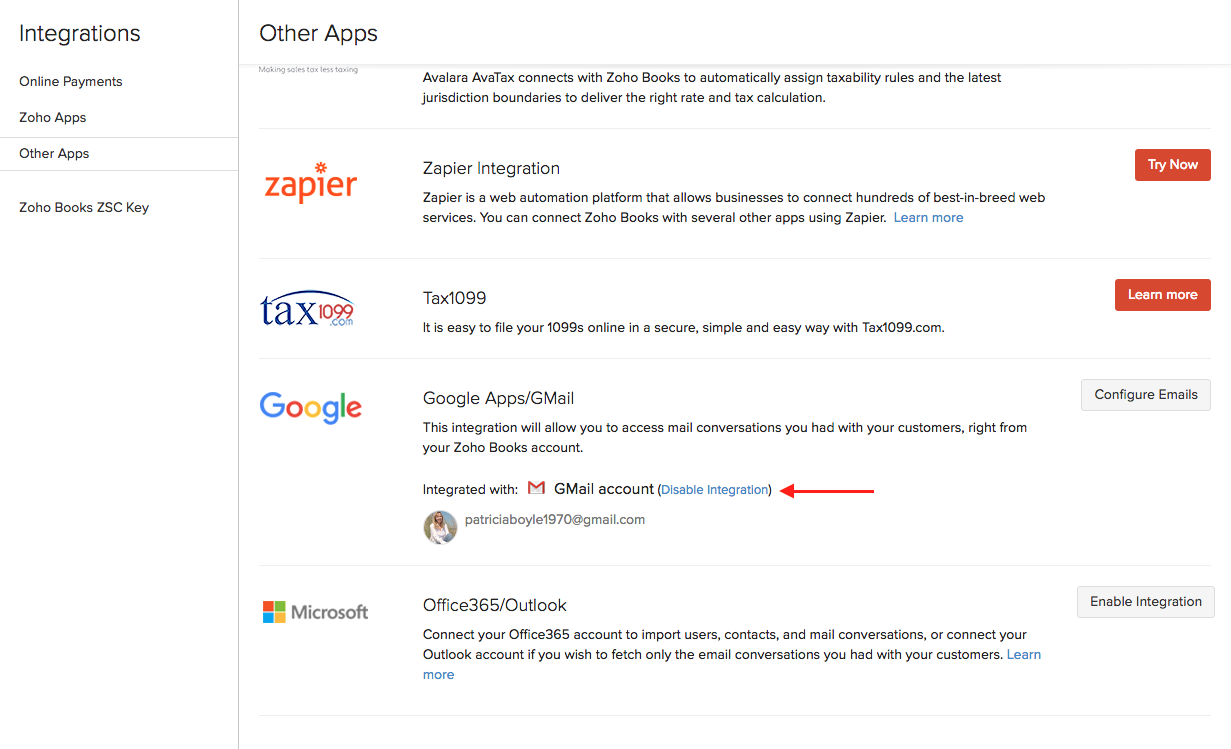Click the Google logo
The image size is (1231, 749).
[x=310, y=407]
